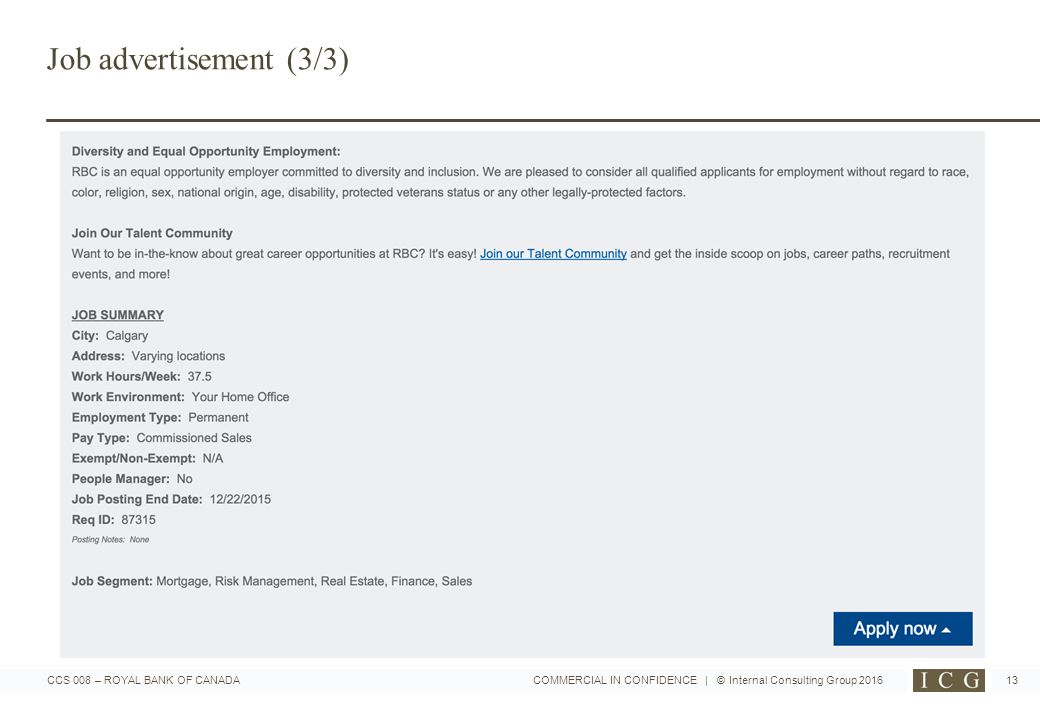The height and width of the screenshot is (720, 1040).
Task: Click the page number 13
Action: pos(1011,680)
